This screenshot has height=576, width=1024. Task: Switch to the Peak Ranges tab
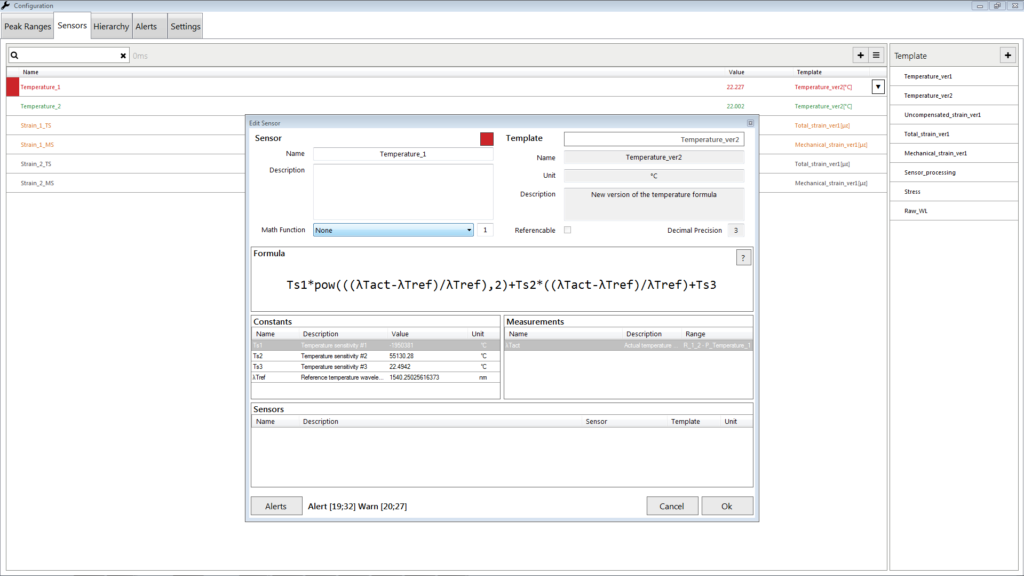point(27,26)
